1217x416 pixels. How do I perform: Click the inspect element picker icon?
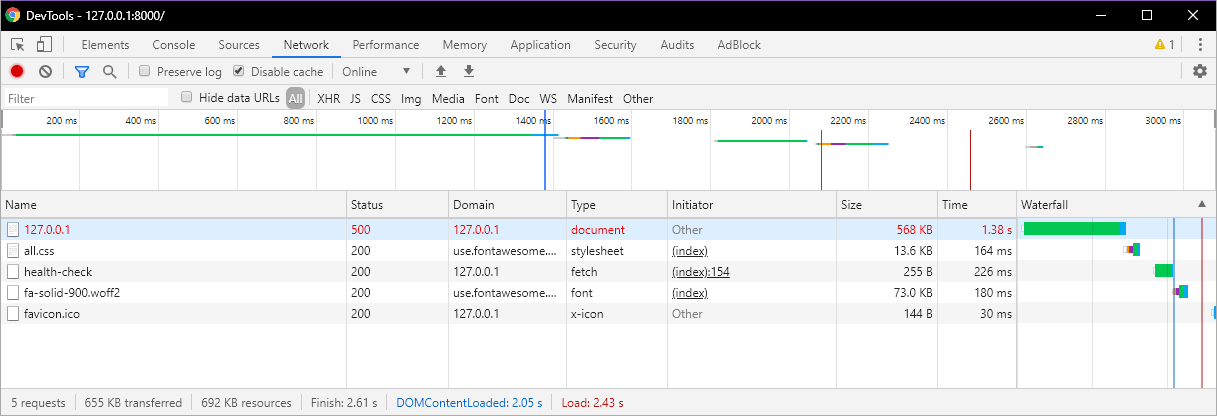click(x=18, y=45)
